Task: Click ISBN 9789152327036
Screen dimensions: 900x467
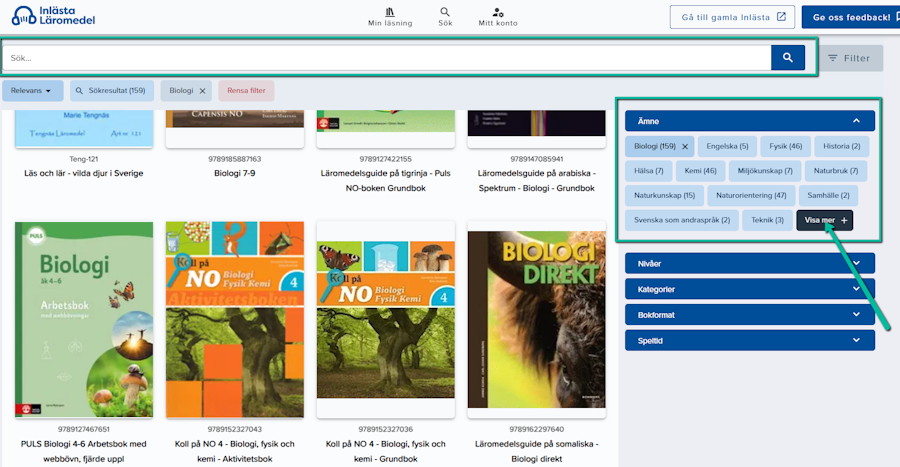Action: pyautogui.click(x=386, y=429)
